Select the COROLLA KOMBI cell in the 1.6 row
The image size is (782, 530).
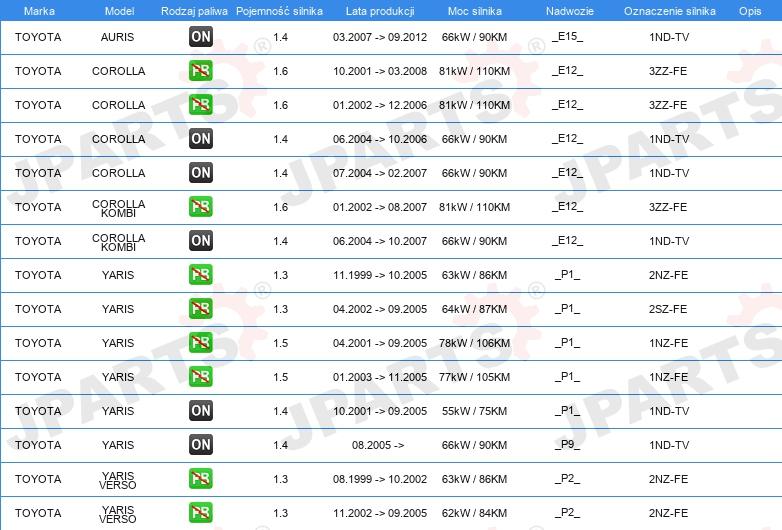click(119, 208)
